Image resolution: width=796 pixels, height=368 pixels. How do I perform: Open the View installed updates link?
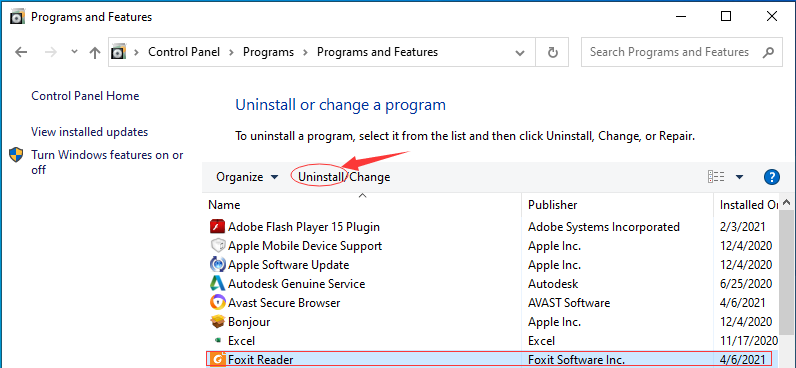tap(89, 132)
